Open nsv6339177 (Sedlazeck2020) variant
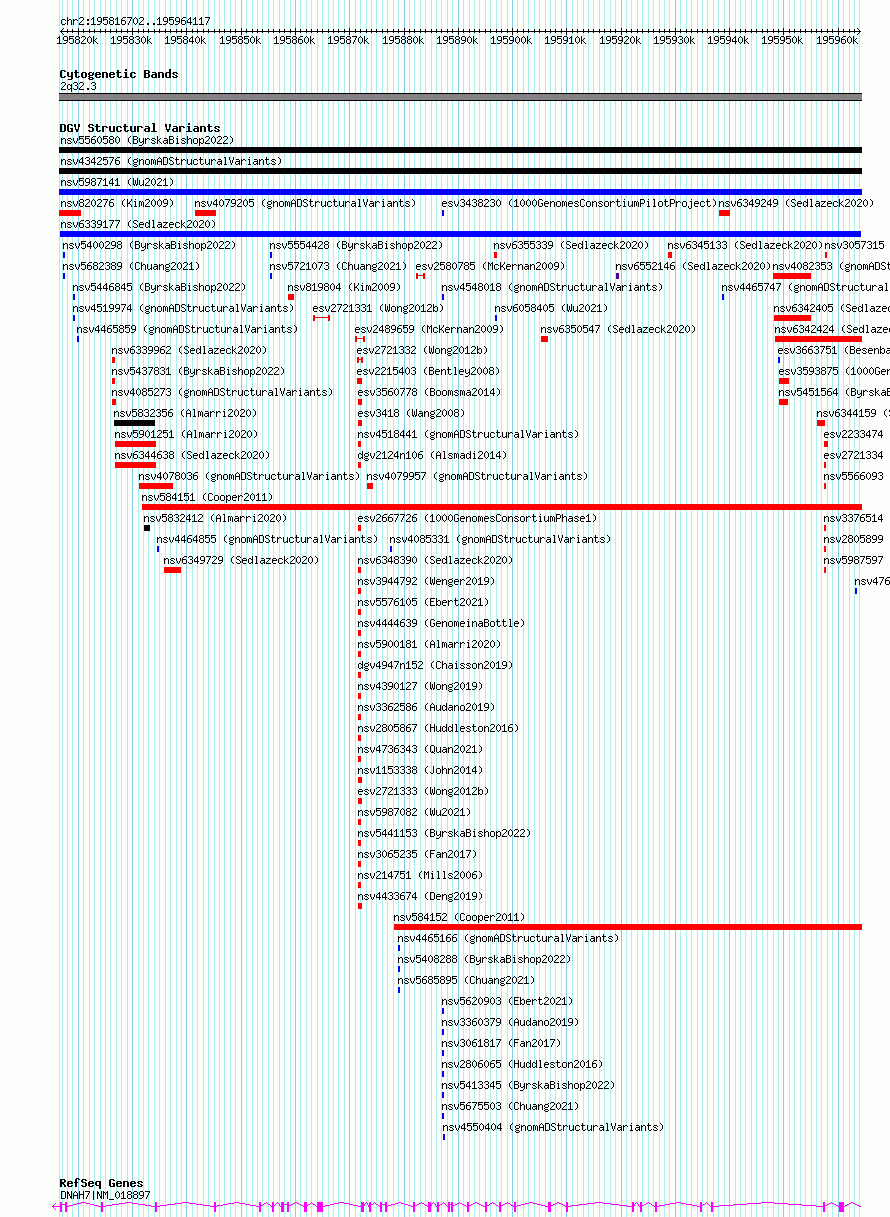This screenshot has height=1217, width=890. [x=138, y=224]
